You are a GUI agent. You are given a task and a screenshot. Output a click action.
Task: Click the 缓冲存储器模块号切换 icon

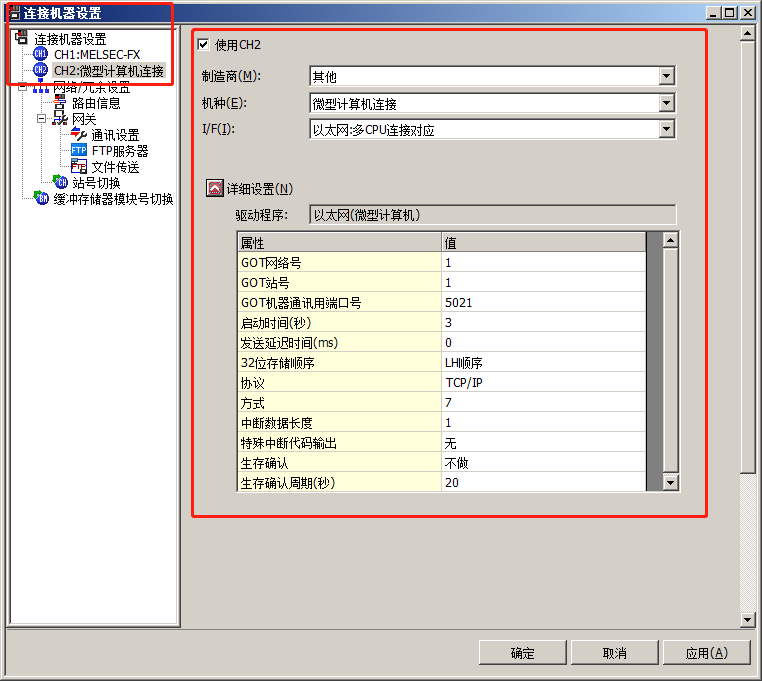pyautogui.click(x=41, y=199)
